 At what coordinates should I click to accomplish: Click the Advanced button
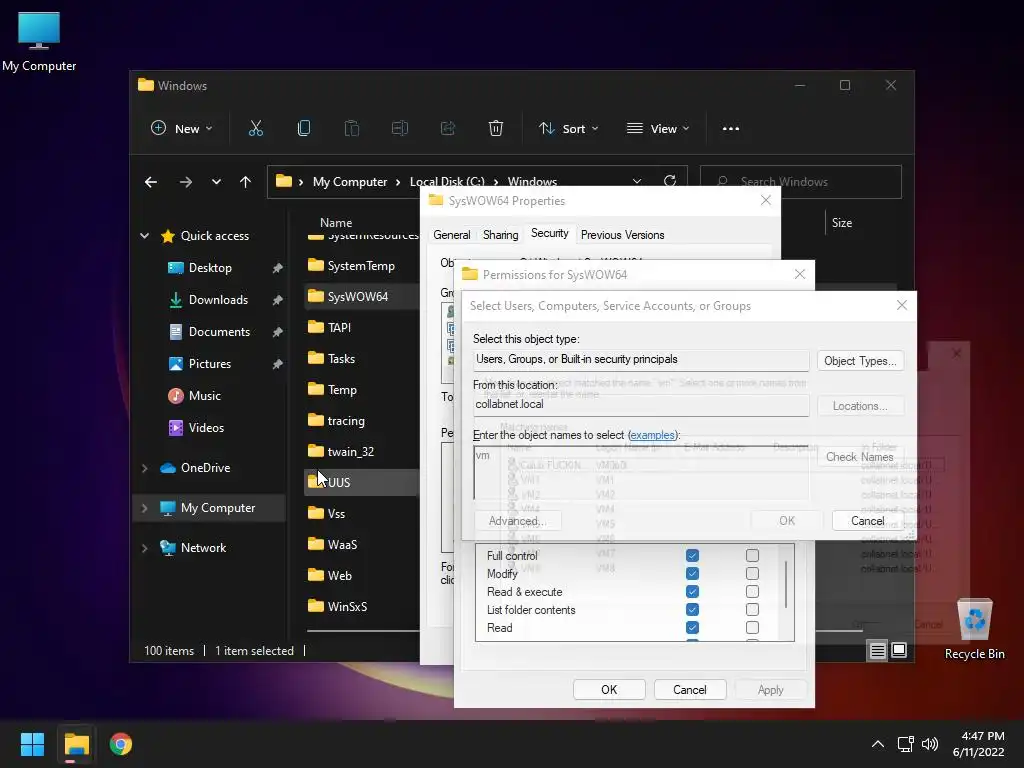point(517,520)
